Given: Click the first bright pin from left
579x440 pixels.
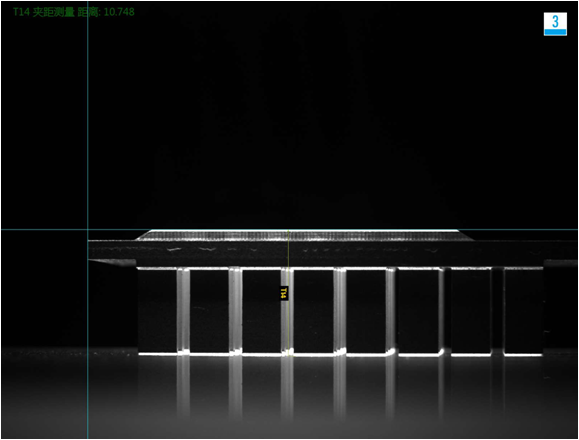Looking at the screenshot, I should pos(183,311).
